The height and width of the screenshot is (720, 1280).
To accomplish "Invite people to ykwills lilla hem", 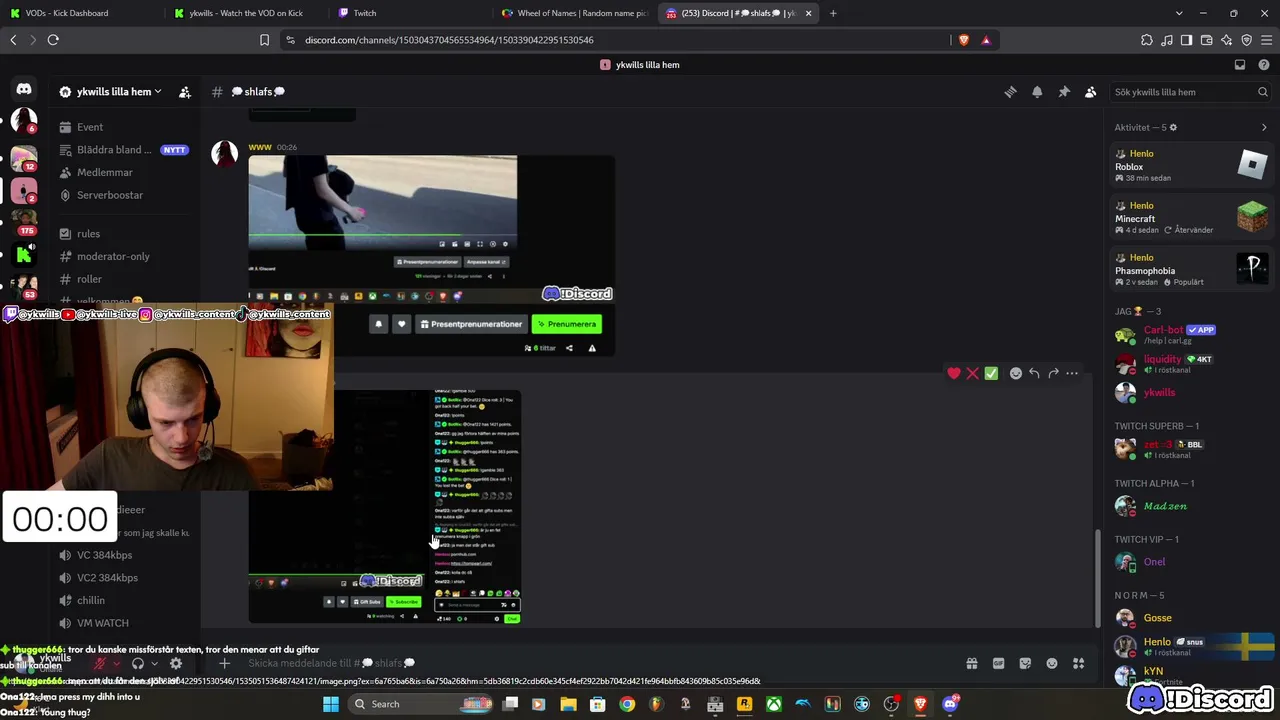I will coord(185,92).
